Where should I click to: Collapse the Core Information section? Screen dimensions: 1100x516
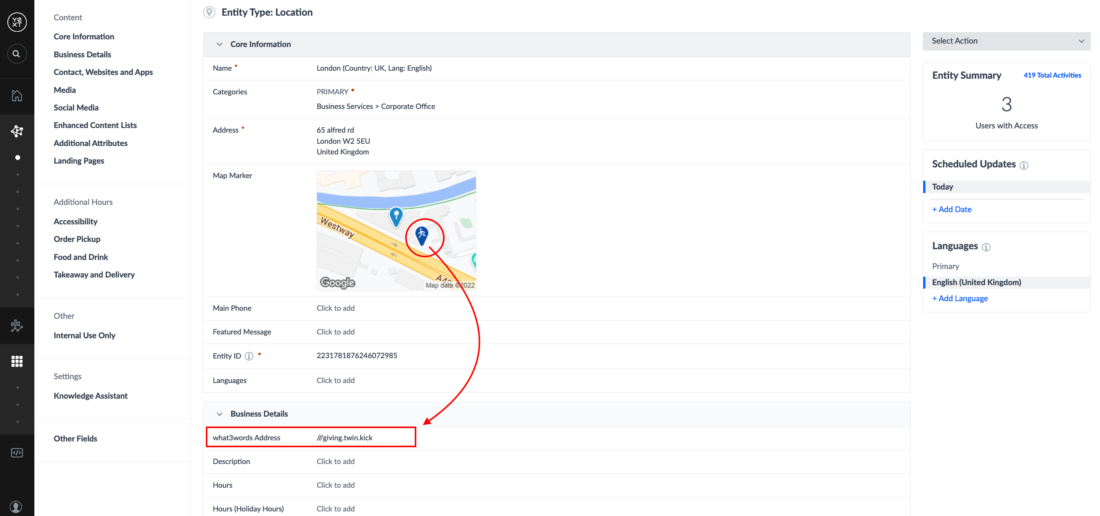220,44
